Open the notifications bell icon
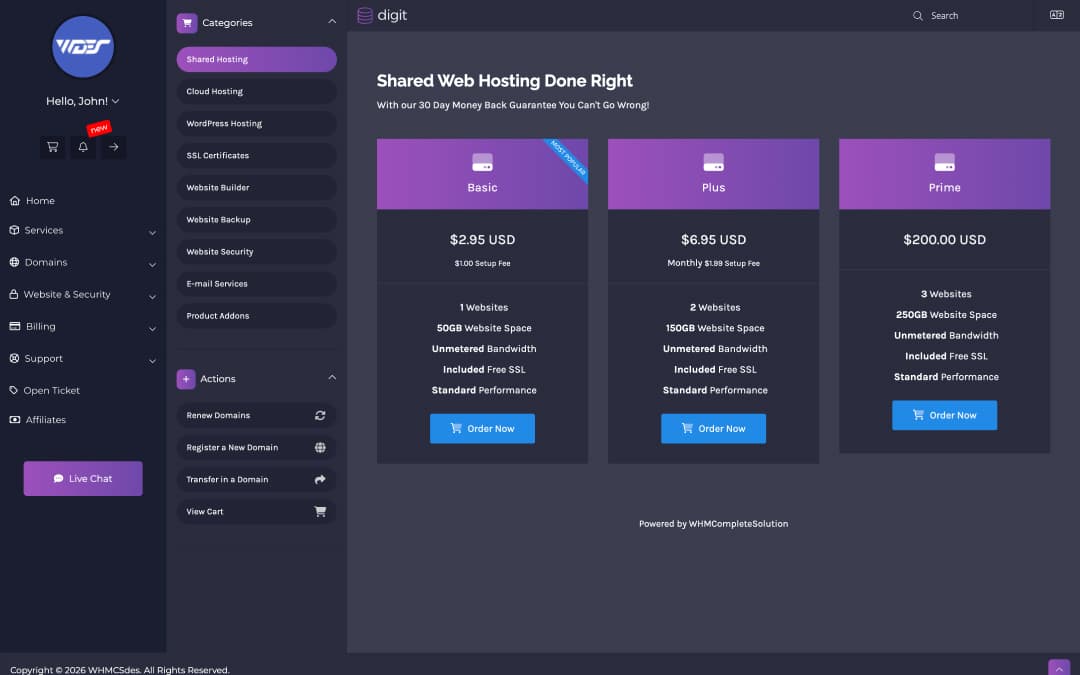Image resolution: width=1080 pixels, height=675 pixels. tap(83, 147)
